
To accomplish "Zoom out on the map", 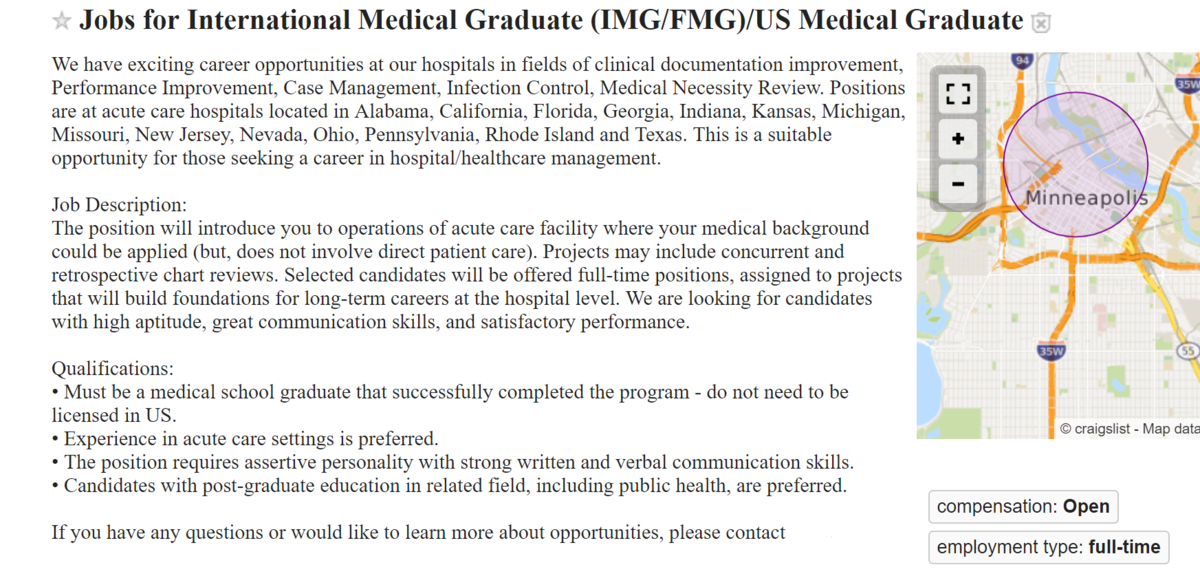I will click(958, 184).
